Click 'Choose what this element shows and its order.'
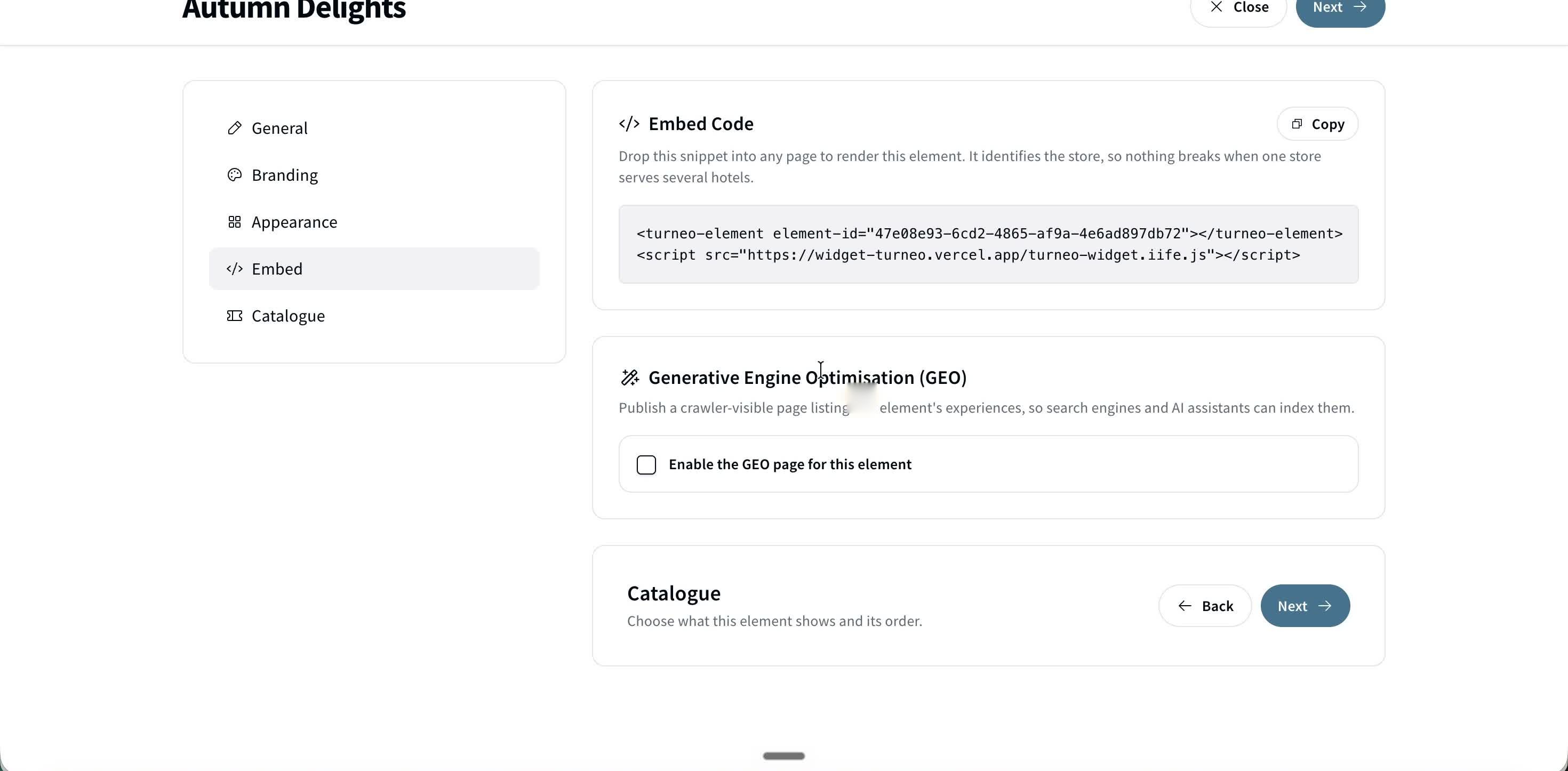 click(x=774, y=621)
